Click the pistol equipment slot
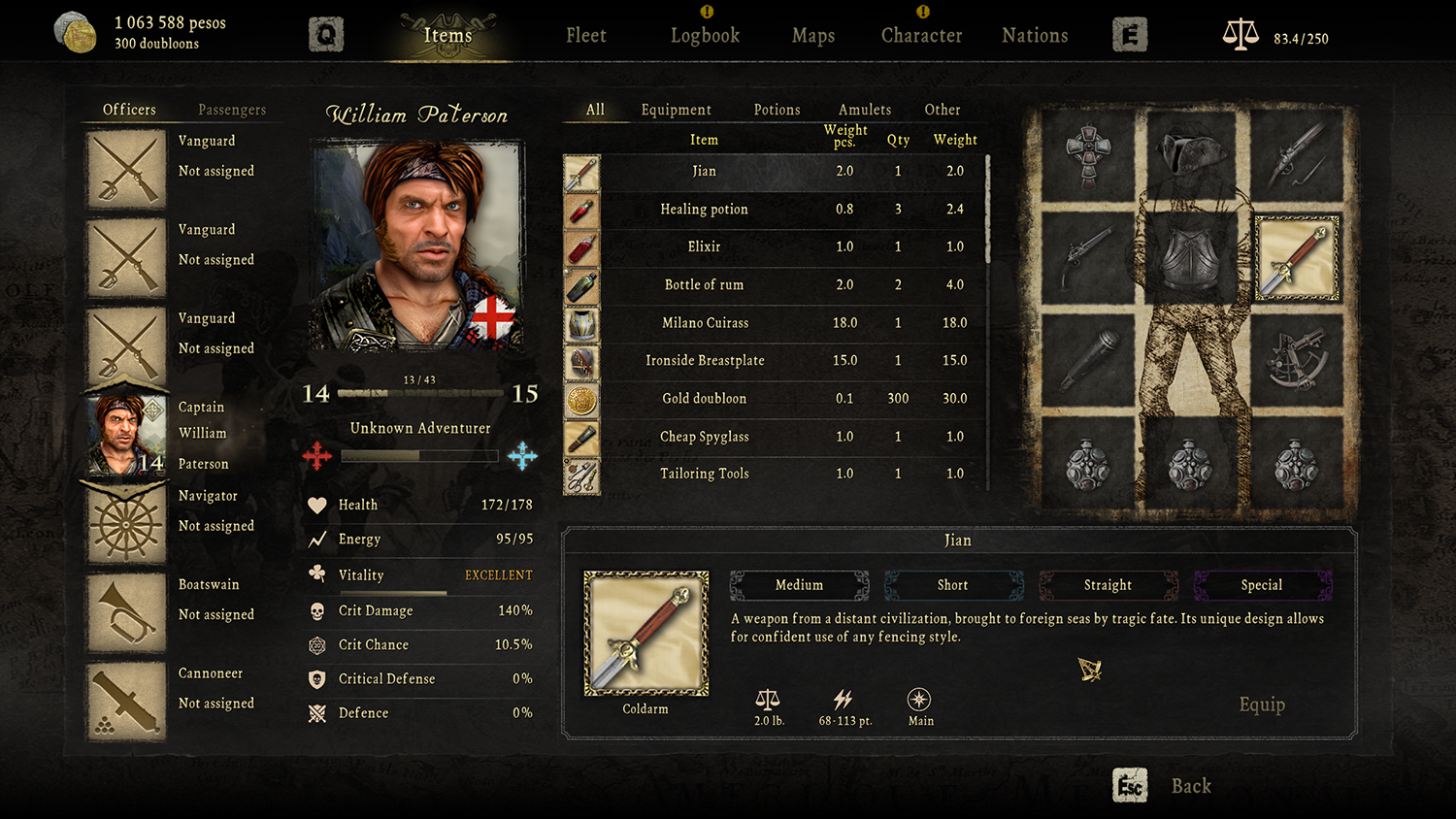Viewport: 1456px width, 819px height. [x=1088, y=258]
